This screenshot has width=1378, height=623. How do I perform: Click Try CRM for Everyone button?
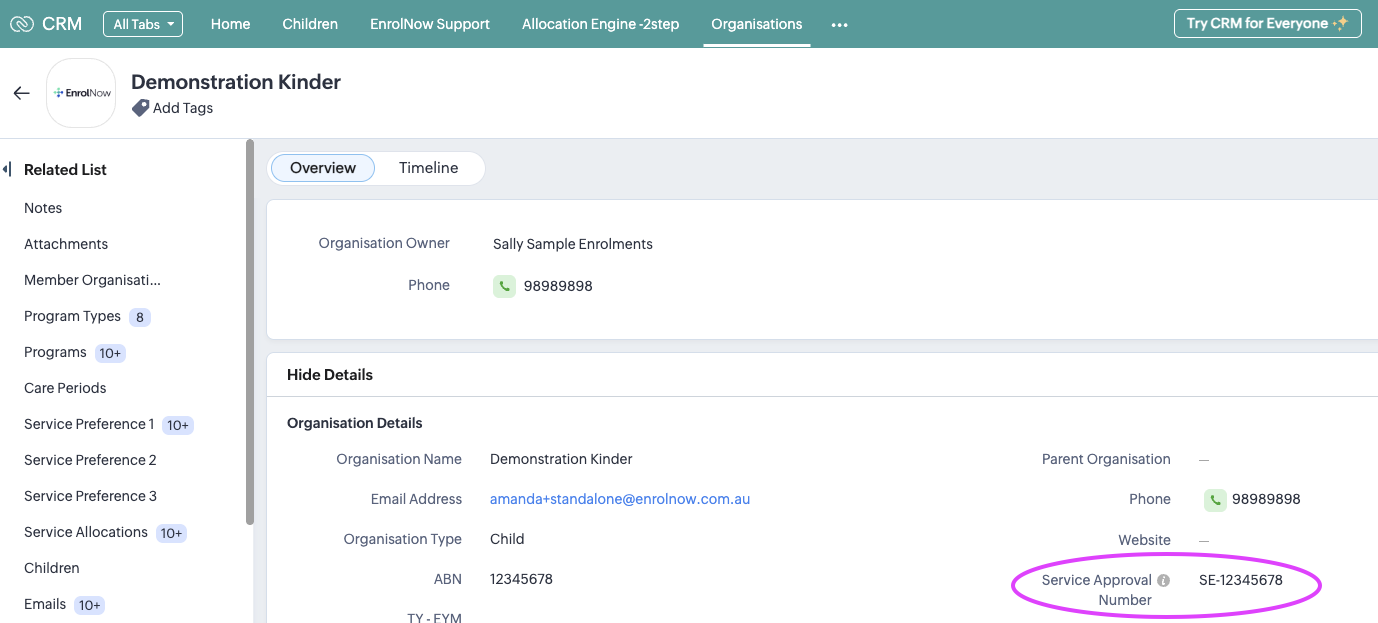tap(1267, 24)
